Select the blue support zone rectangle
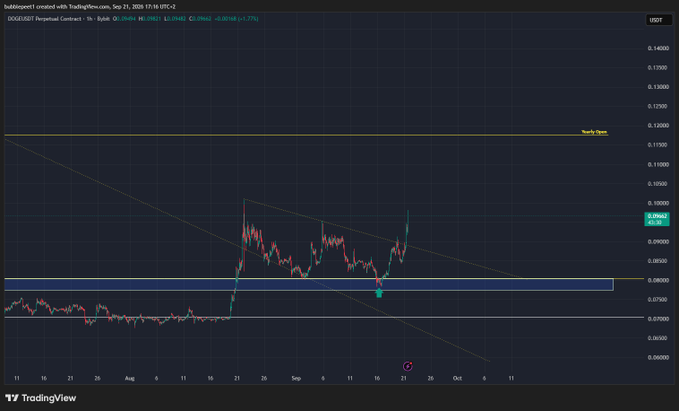679x411 pixels. point(309,285)
